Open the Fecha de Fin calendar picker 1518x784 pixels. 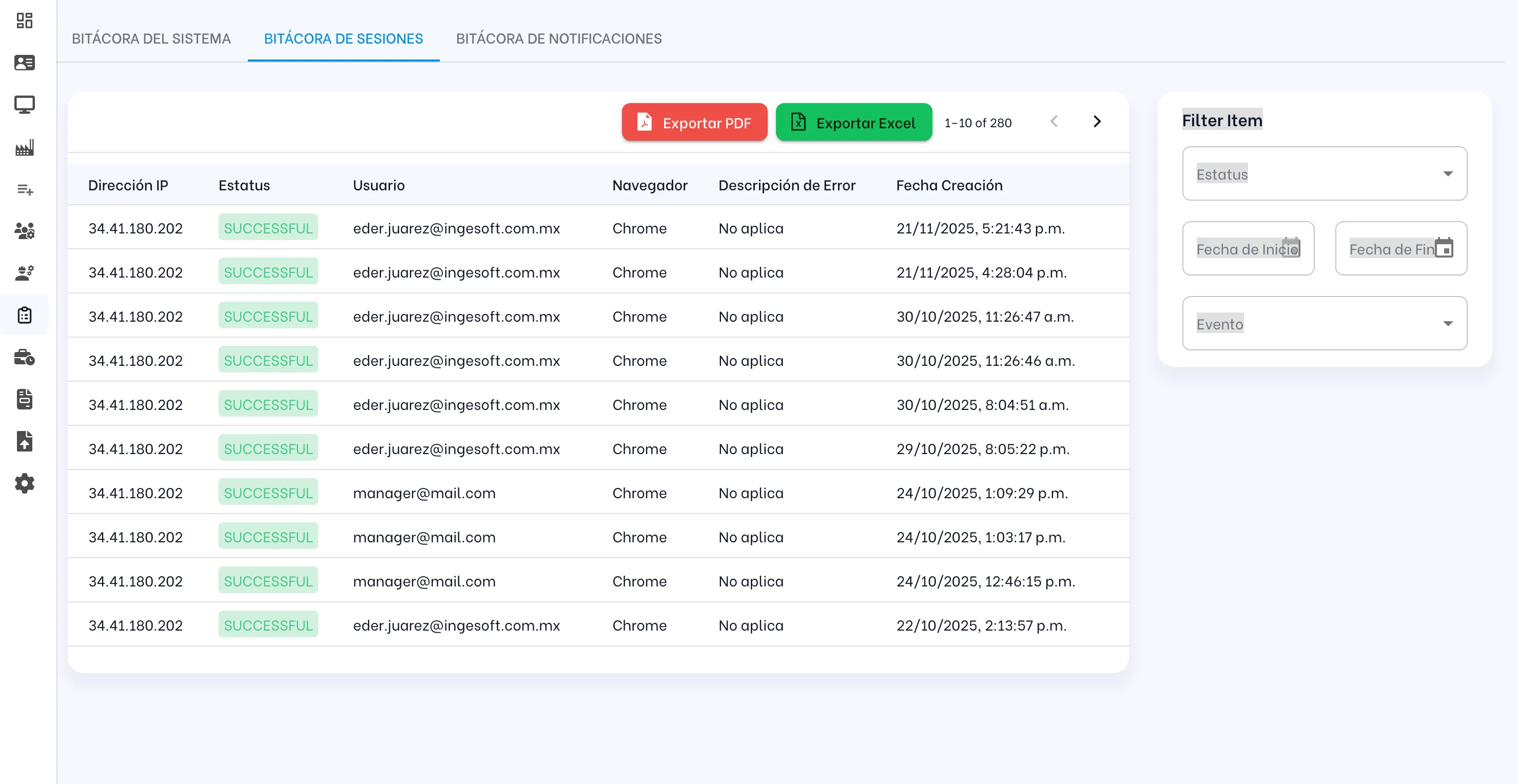tap(1444, 248)
